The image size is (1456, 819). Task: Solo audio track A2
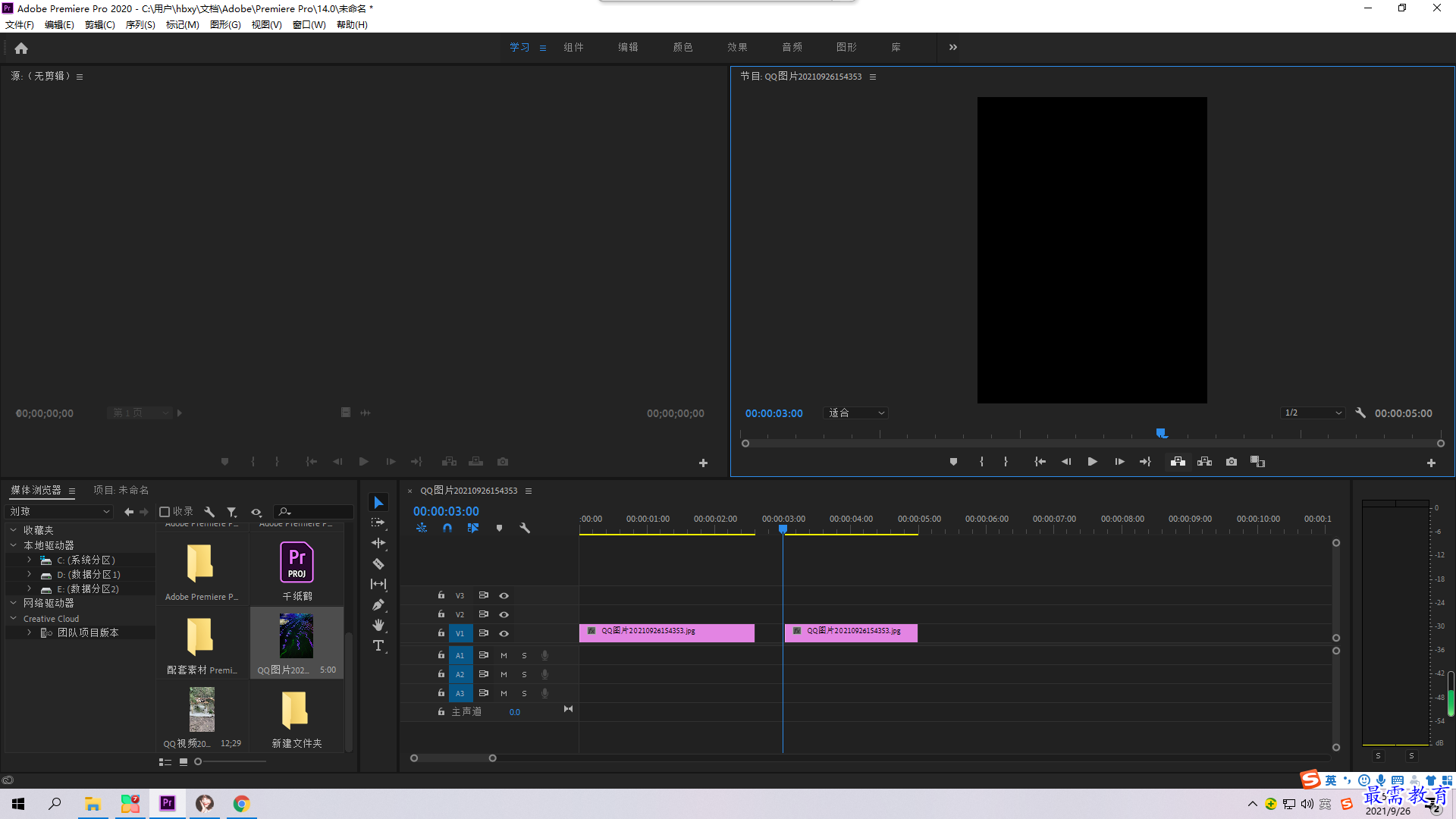524,674
